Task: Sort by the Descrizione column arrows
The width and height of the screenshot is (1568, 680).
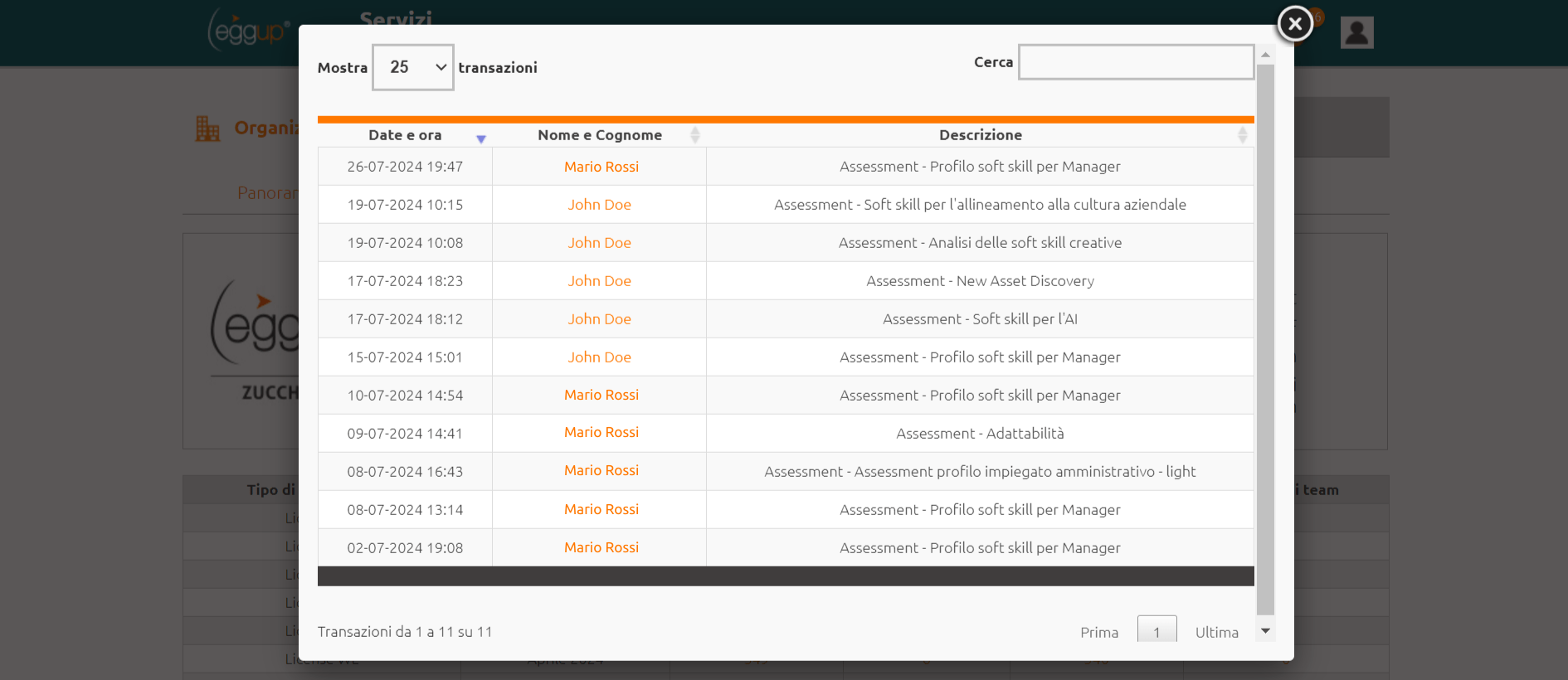Action: [x=1242, y=135]
